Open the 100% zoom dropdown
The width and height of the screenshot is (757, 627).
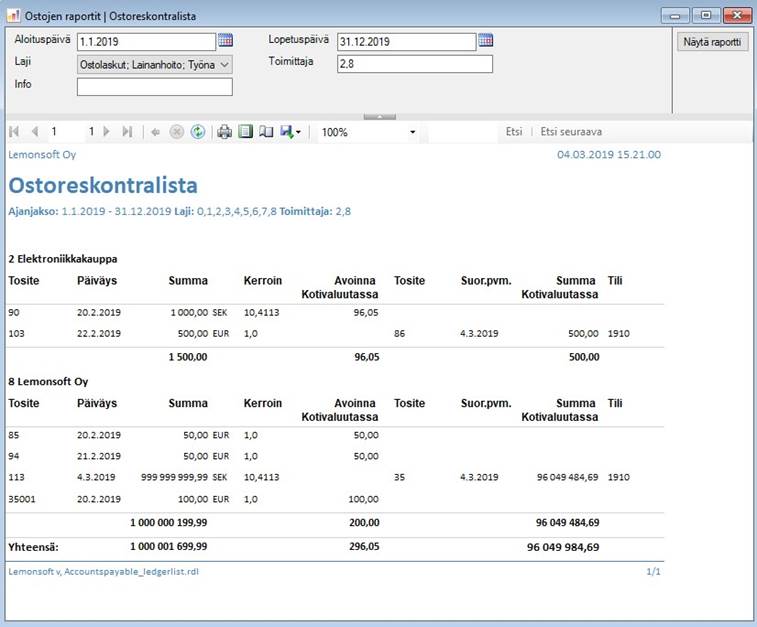[412, 132]
